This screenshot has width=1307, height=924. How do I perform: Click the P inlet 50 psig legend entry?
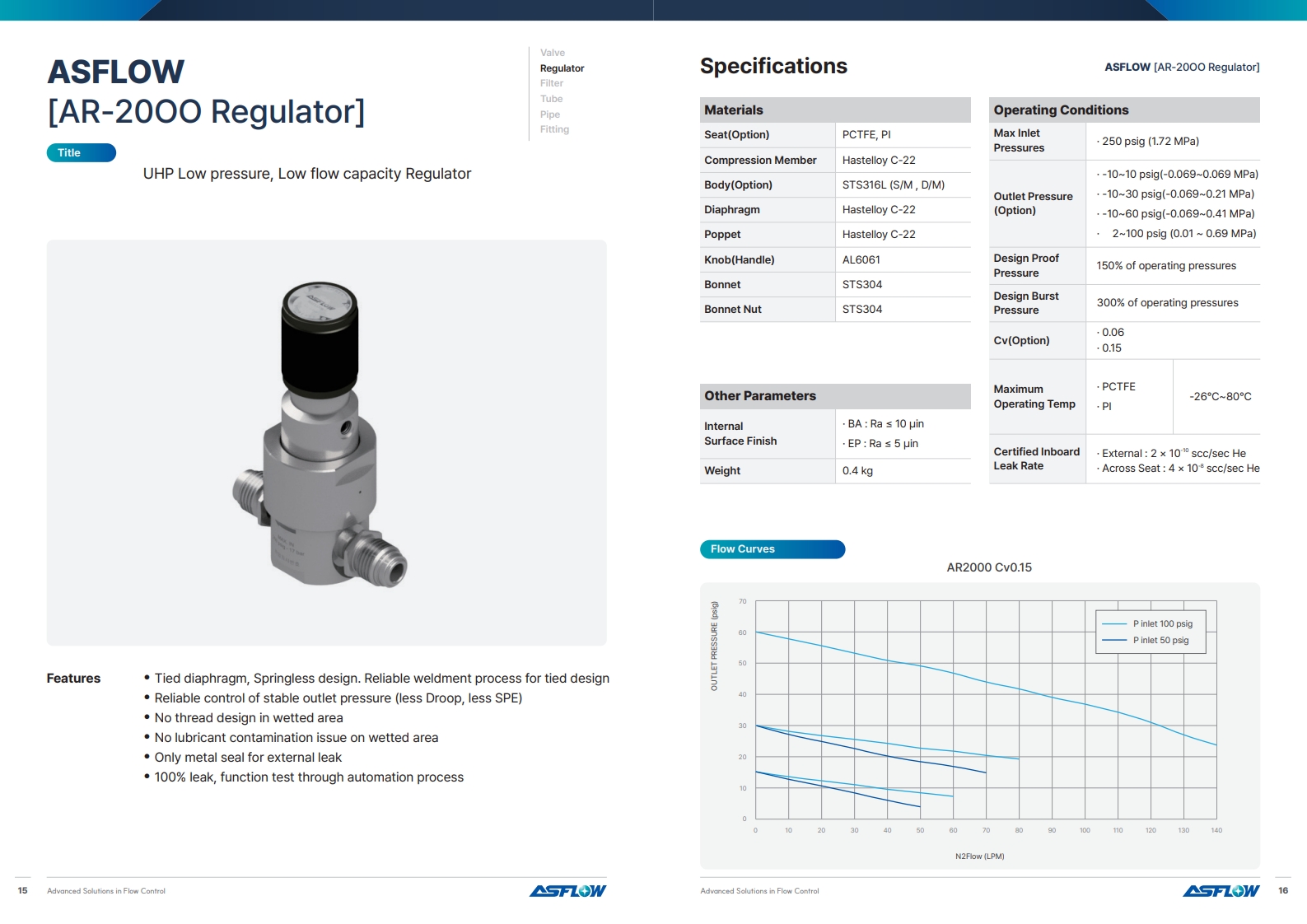coord(1151,640)
